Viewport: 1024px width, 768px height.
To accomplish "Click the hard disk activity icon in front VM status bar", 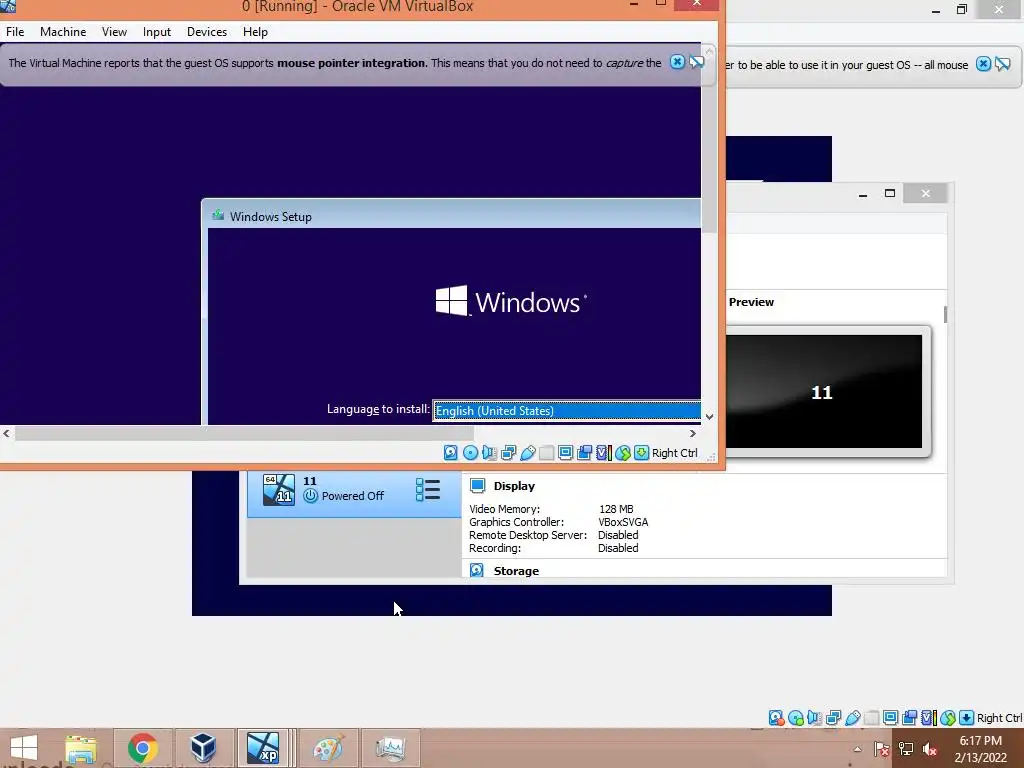I will pyautogui.click(x=451, y=453).
